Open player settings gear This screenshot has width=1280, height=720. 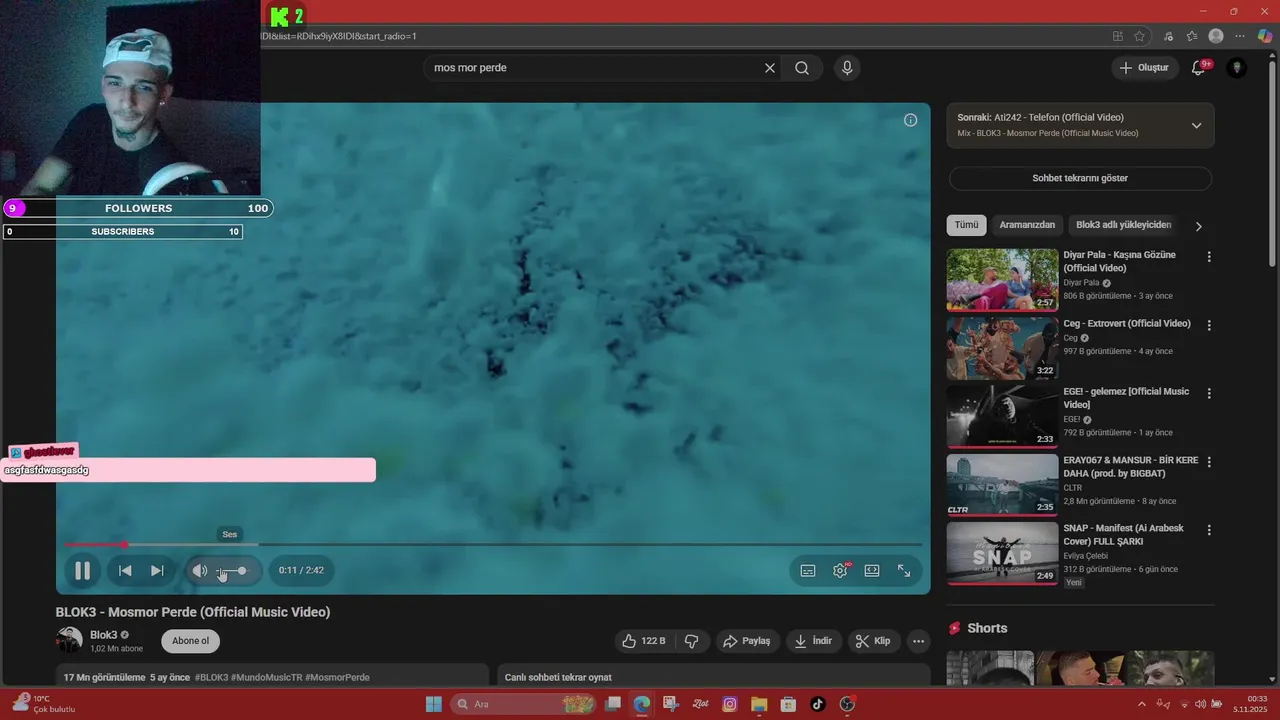point(840,570)
